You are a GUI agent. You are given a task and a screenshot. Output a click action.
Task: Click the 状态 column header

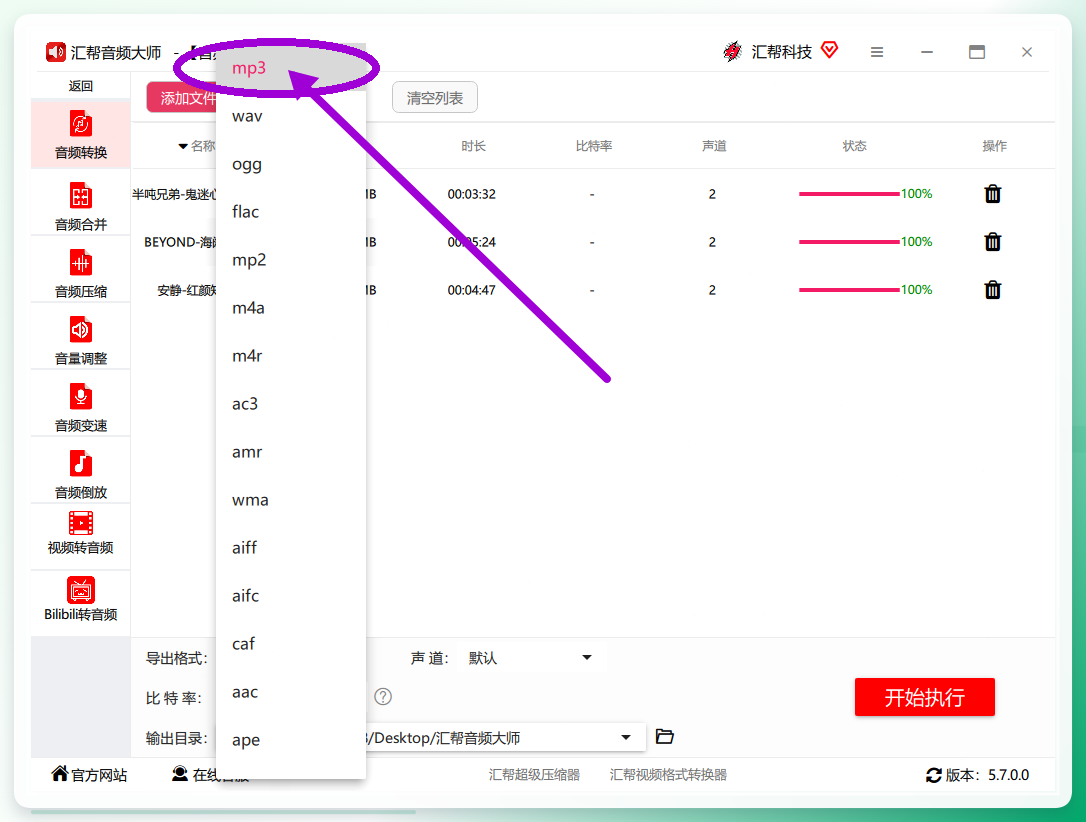[854, 146]
